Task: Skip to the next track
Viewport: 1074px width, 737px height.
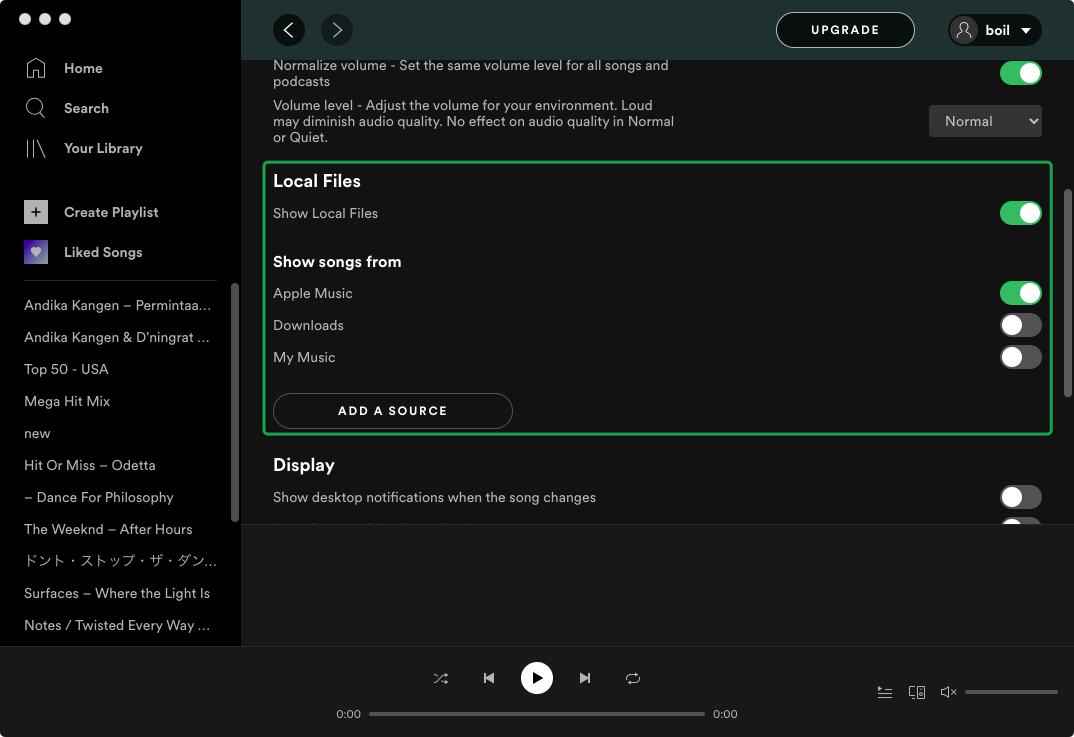Action: pos(585,678)
